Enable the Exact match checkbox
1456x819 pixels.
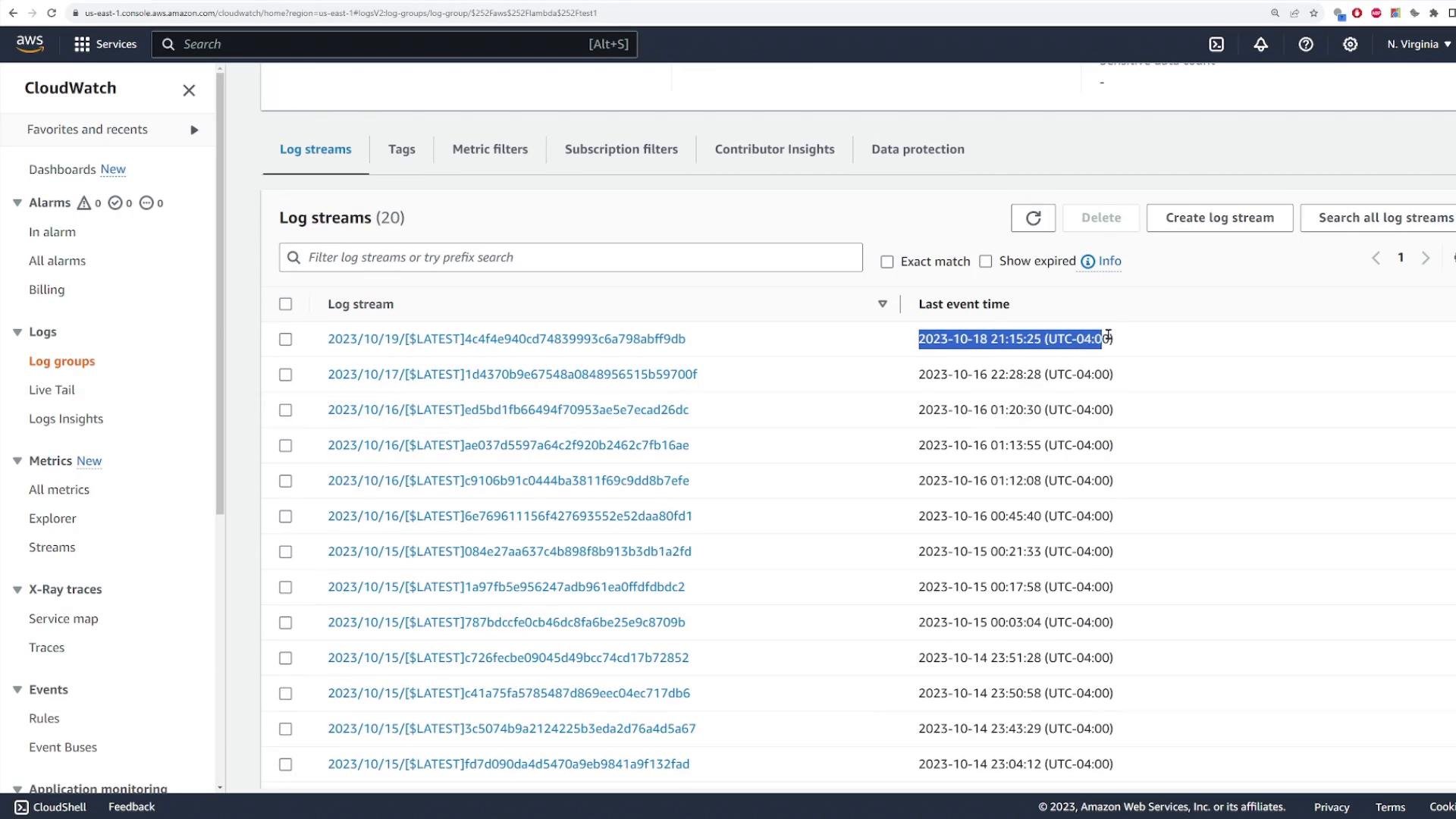[886, 262]
